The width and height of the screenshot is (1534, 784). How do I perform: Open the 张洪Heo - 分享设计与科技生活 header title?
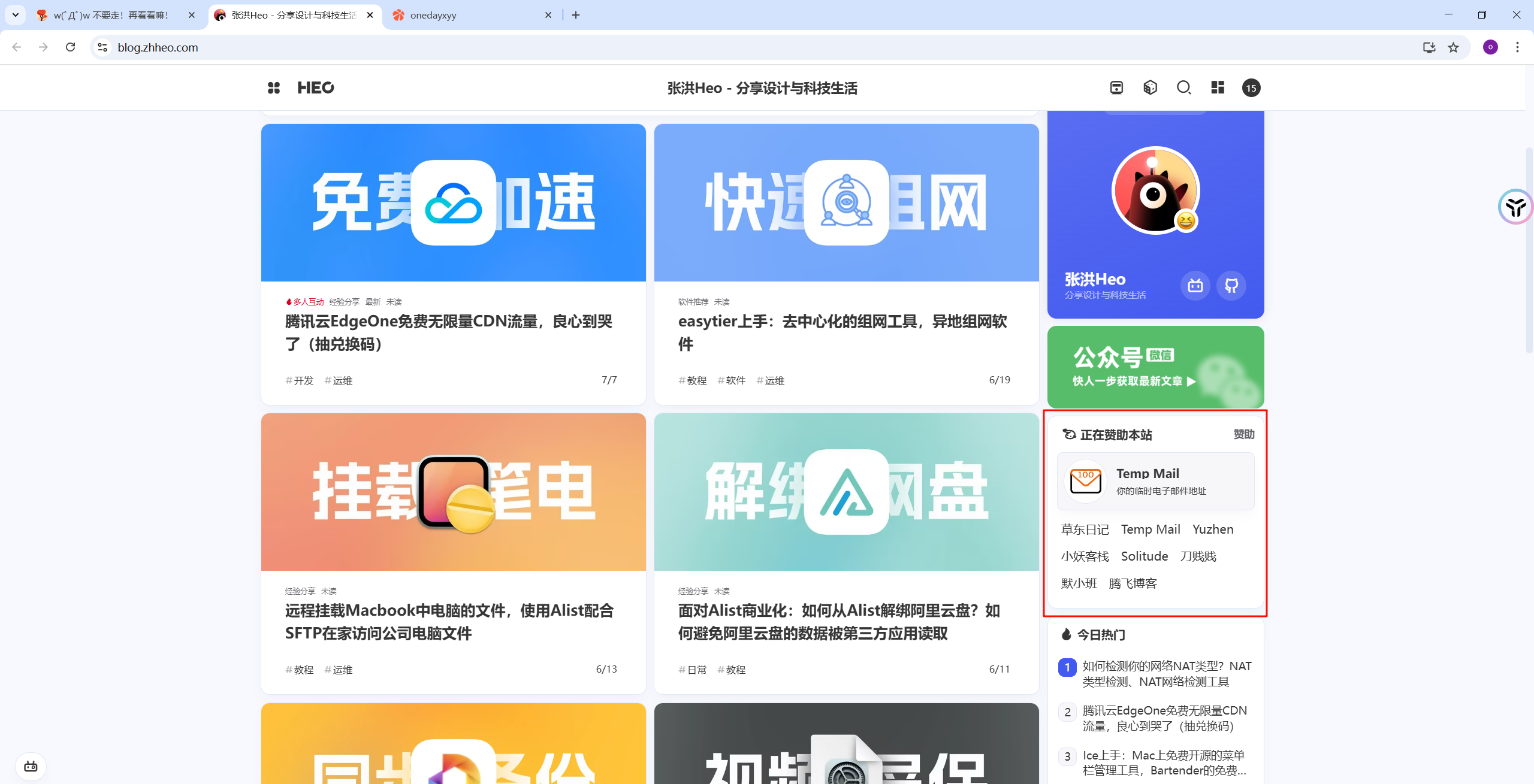[x=762, y=88]
